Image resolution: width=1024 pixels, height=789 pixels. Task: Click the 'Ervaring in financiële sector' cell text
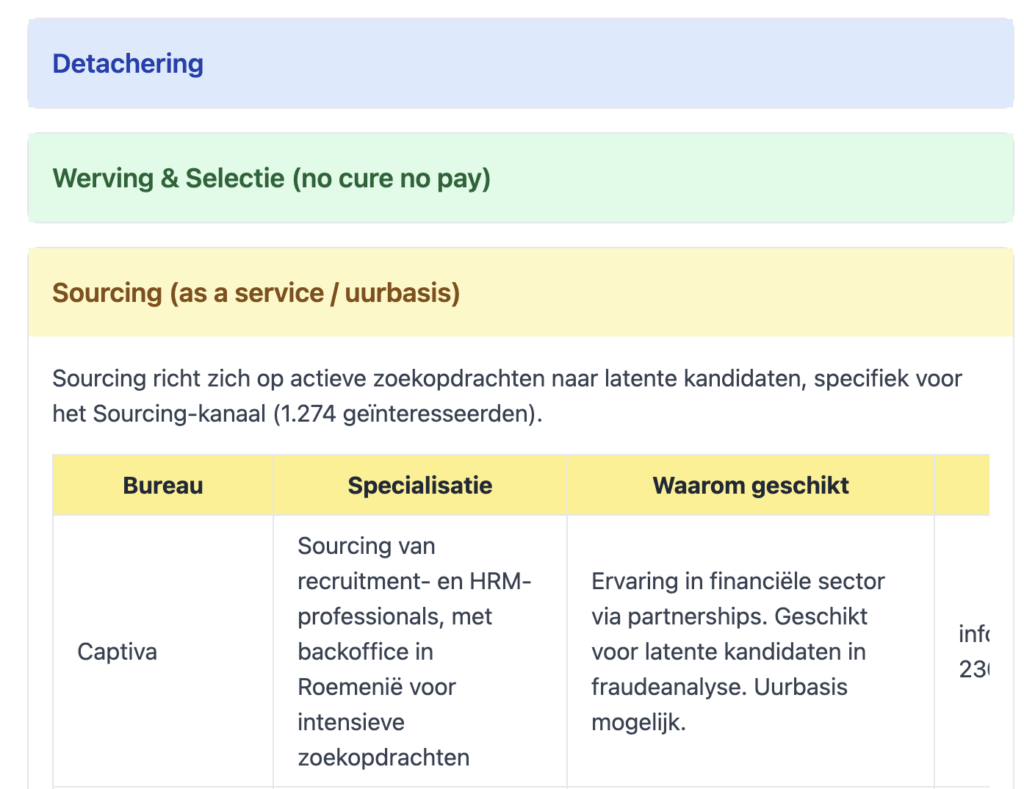click(738, 581)
